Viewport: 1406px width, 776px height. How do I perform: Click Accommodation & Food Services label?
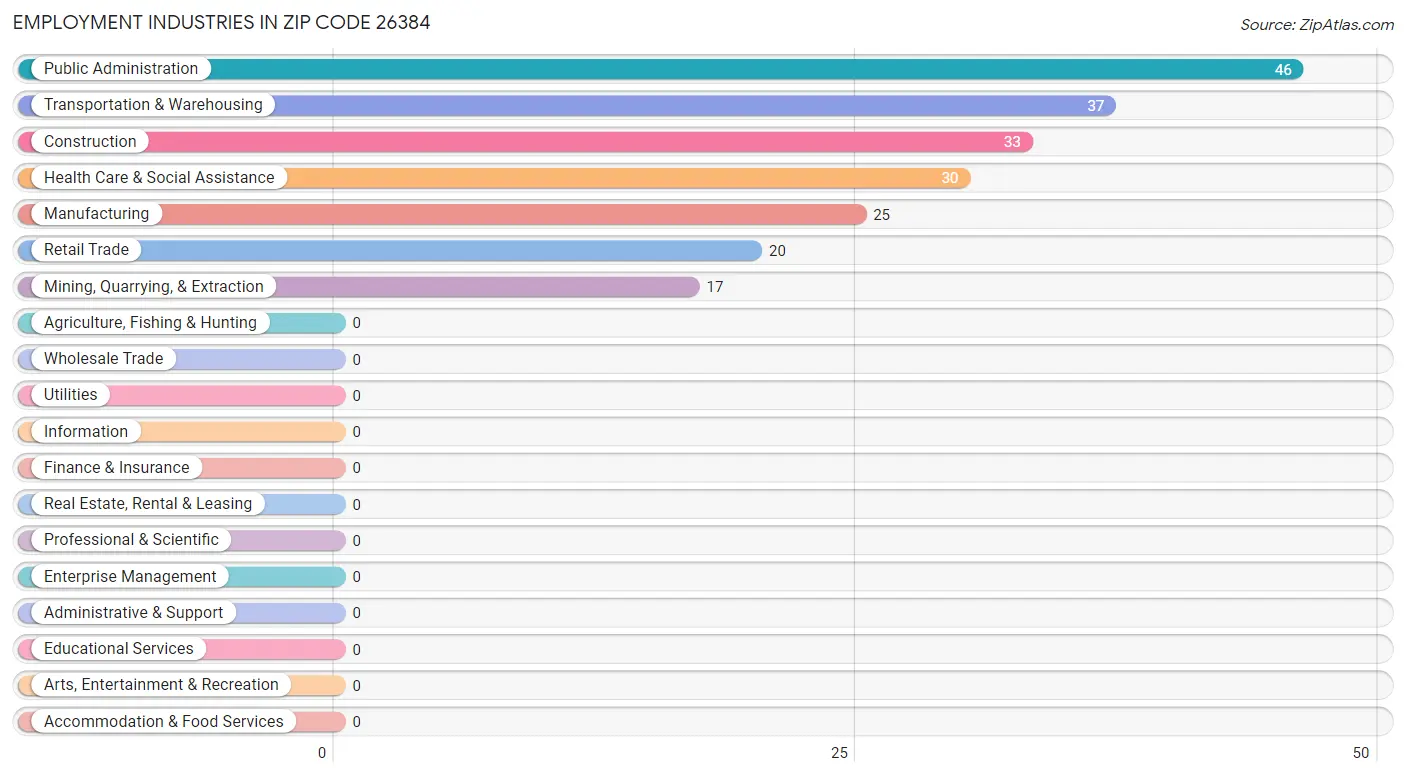coord(164,722)
